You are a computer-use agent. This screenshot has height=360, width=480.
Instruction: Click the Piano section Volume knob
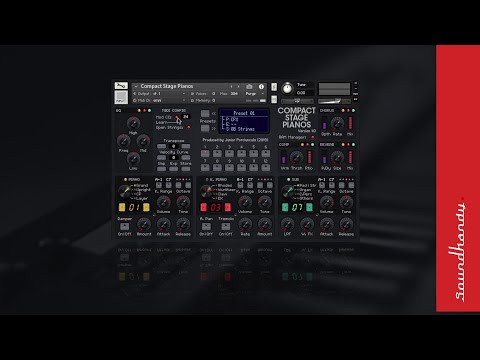(x=163, y=202)
